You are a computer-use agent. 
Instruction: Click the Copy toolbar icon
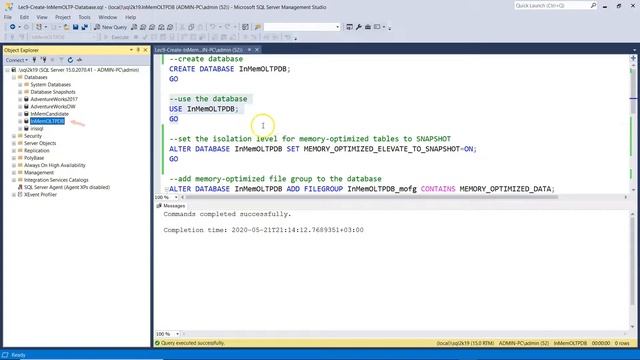(x=191, y=27)
